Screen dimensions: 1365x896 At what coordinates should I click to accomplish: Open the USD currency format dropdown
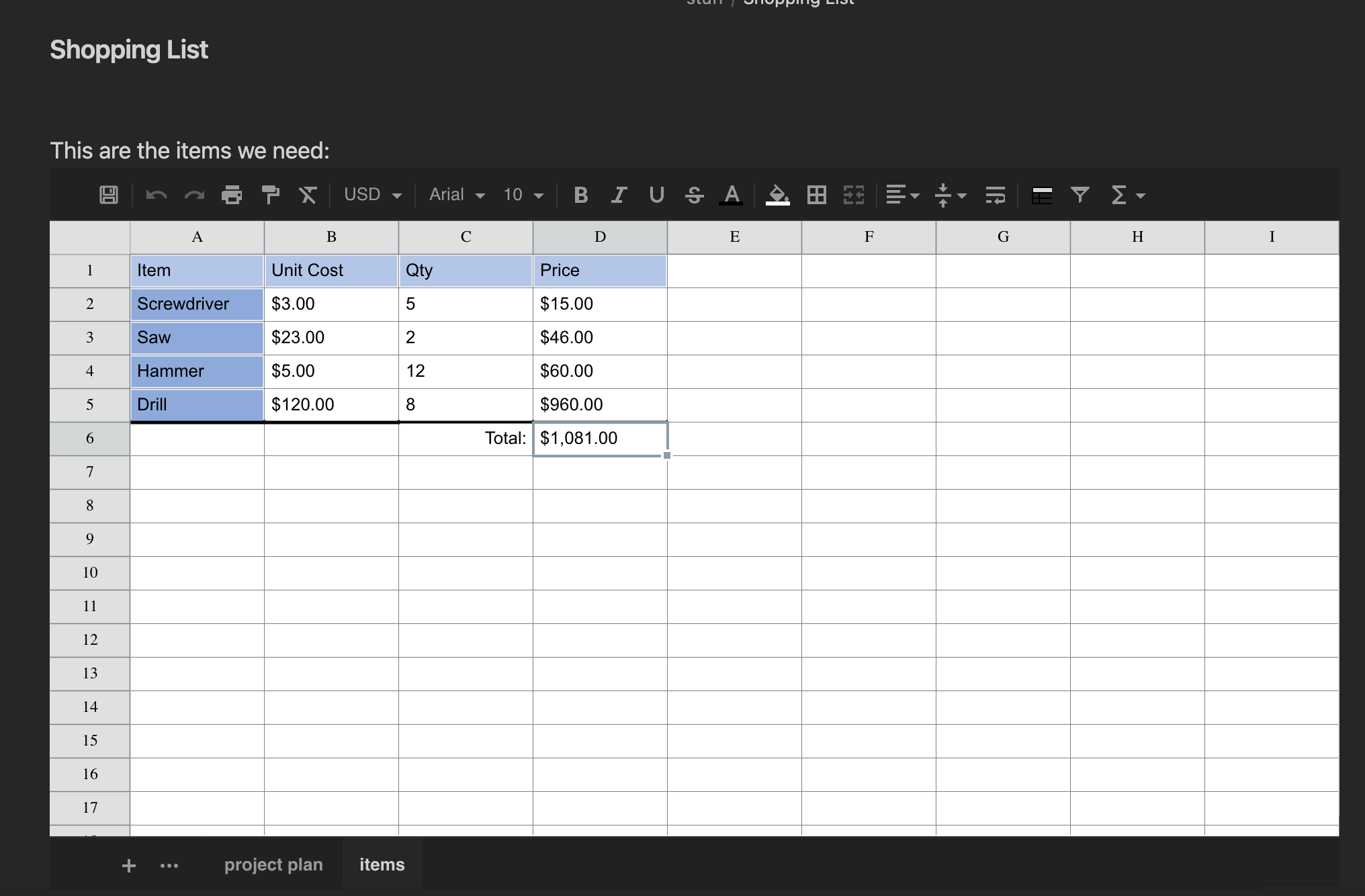[x=373, y=195]
